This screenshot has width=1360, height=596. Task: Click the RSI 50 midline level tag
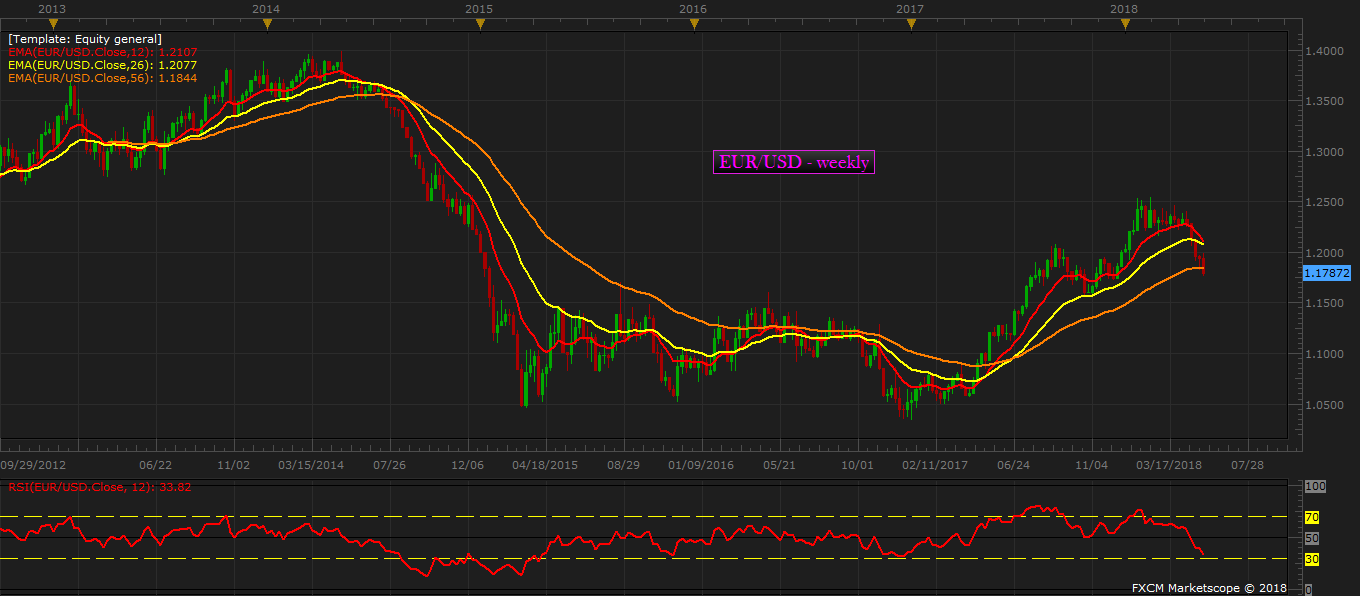1312,538
